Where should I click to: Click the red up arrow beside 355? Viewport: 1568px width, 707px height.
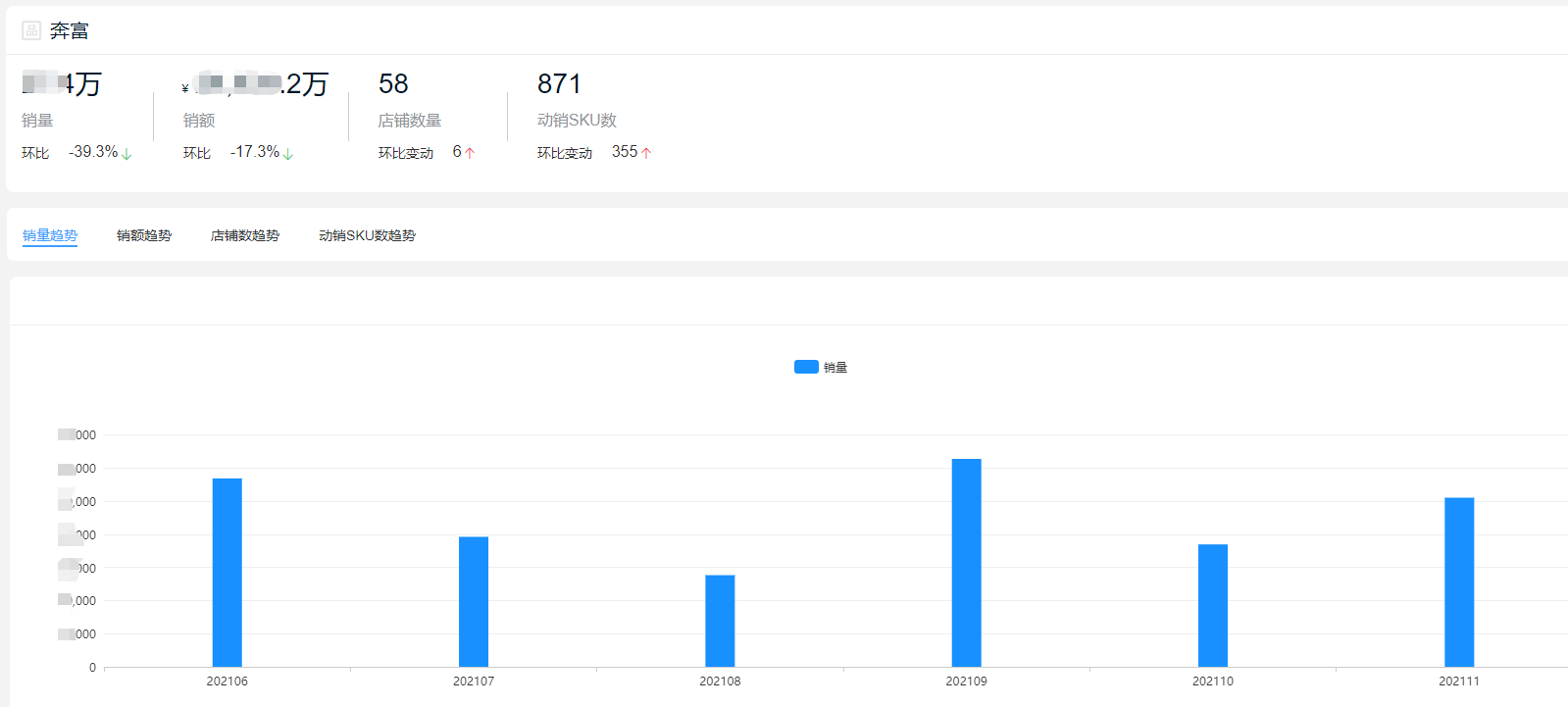(x=646, y=153)
